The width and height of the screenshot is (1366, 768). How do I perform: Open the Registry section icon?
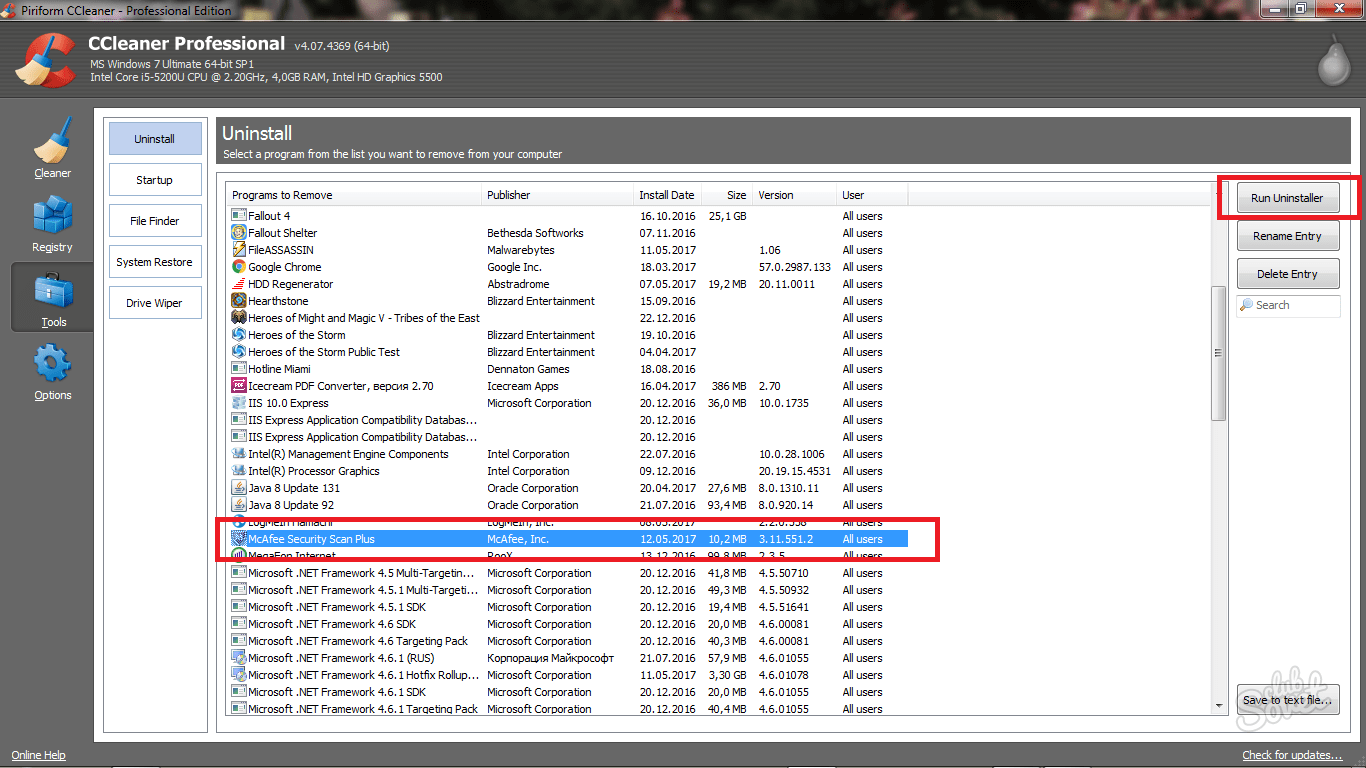point(52,214)
